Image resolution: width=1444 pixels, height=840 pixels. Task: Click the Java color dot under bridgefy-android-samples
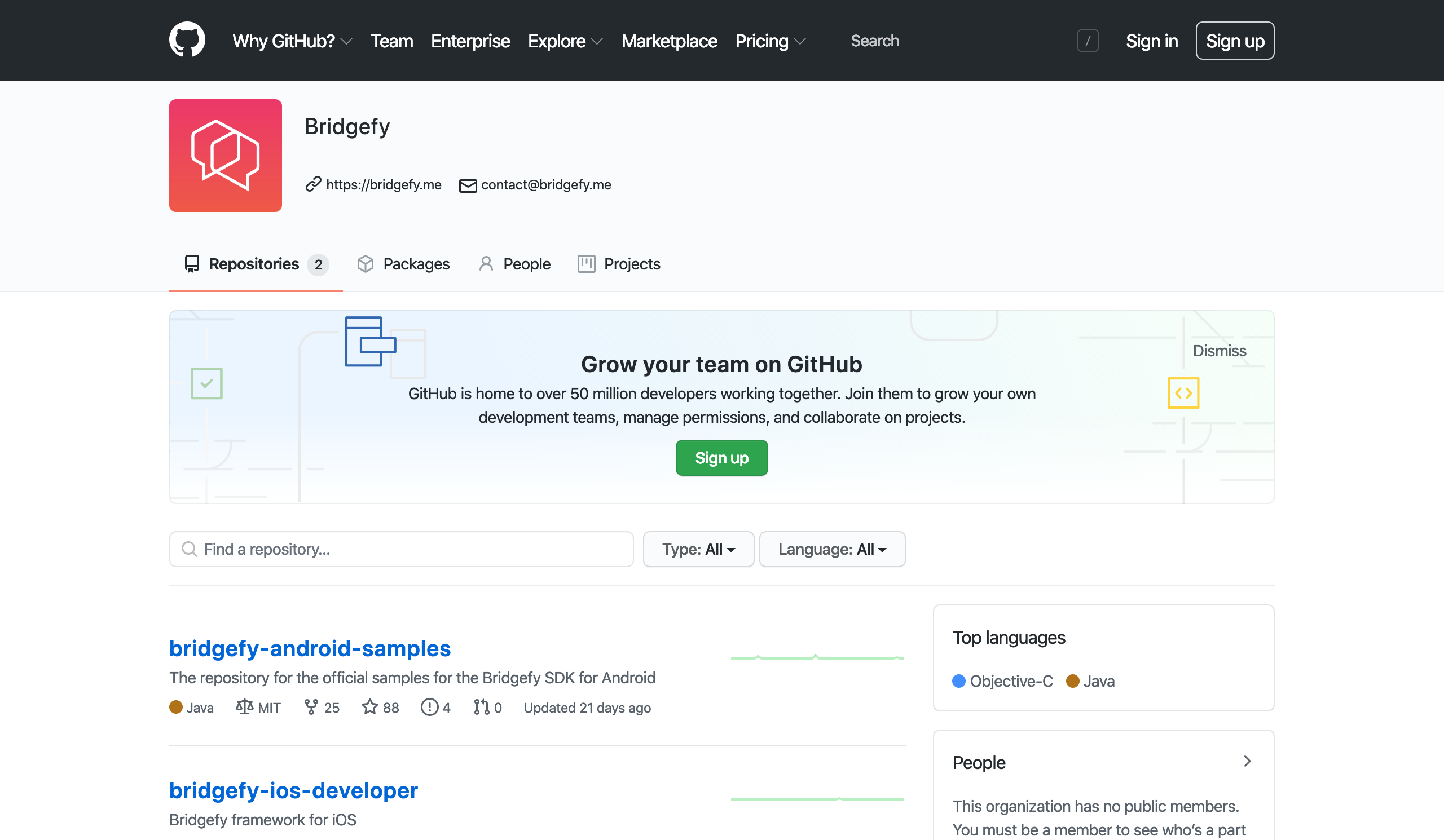[176, 707]
